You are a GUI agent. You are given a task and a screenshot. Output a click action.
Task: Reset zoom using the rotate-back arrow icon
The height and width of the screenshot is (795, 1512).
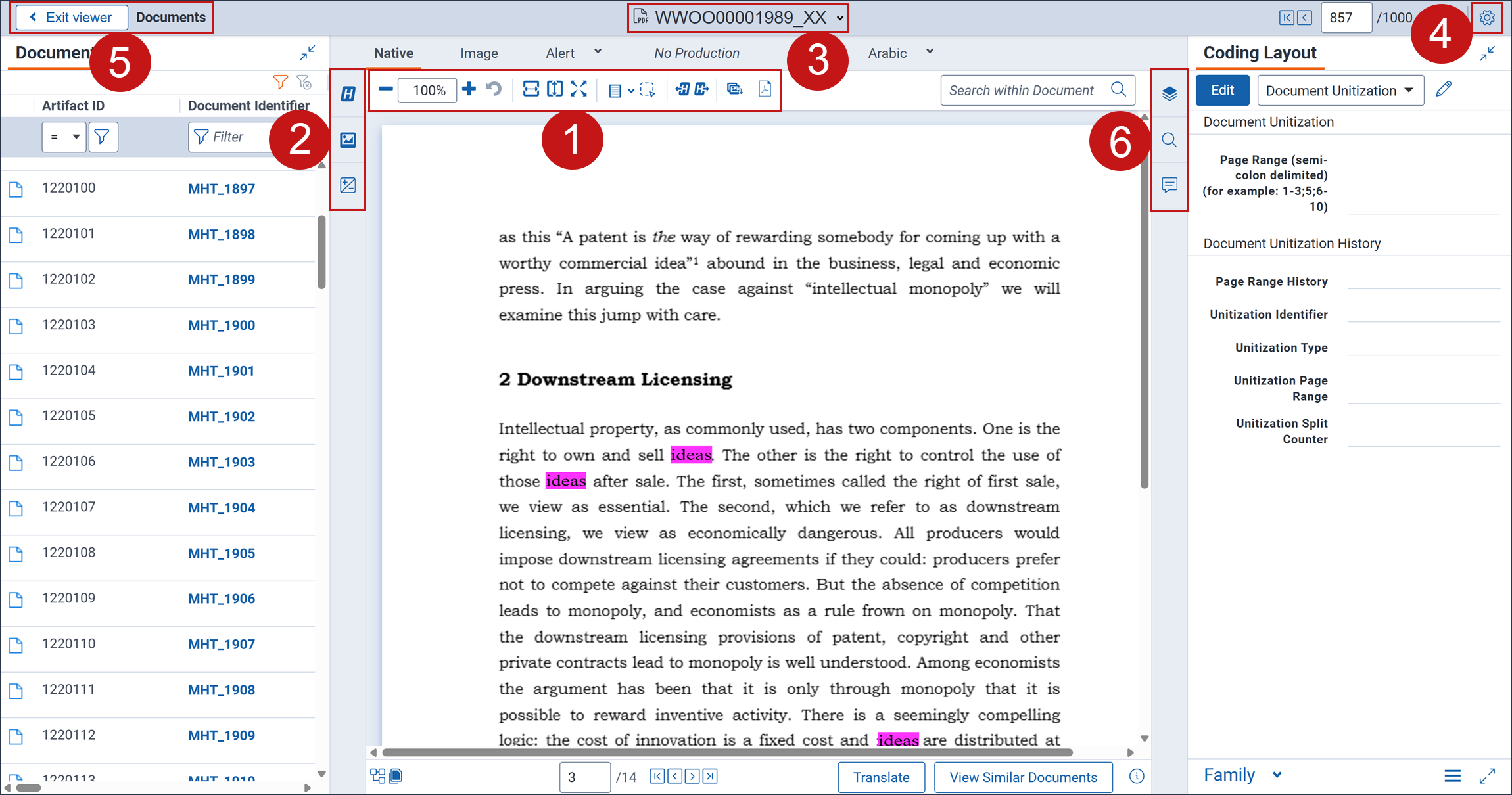(x=494, y=89)
